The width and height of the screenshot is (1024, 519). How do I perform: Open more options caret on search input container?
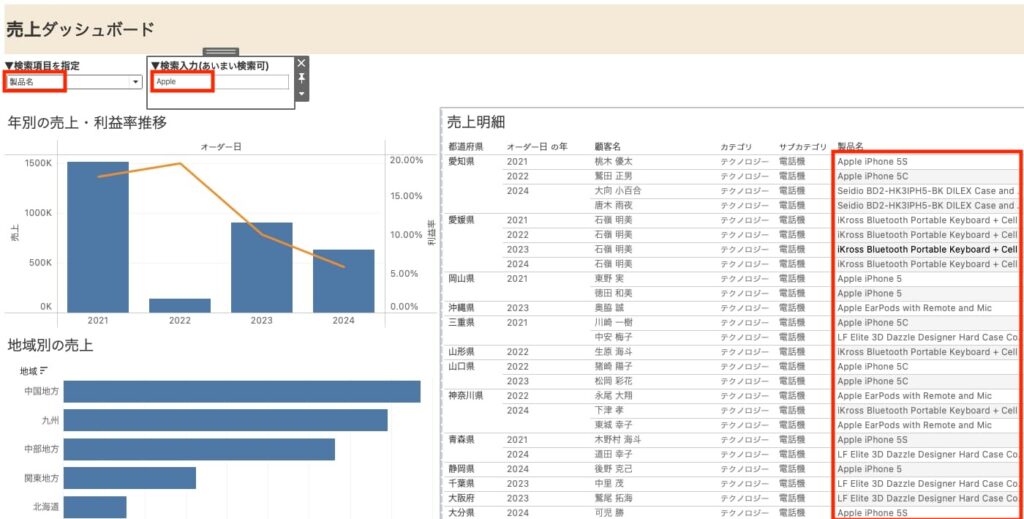coord(302,93)
